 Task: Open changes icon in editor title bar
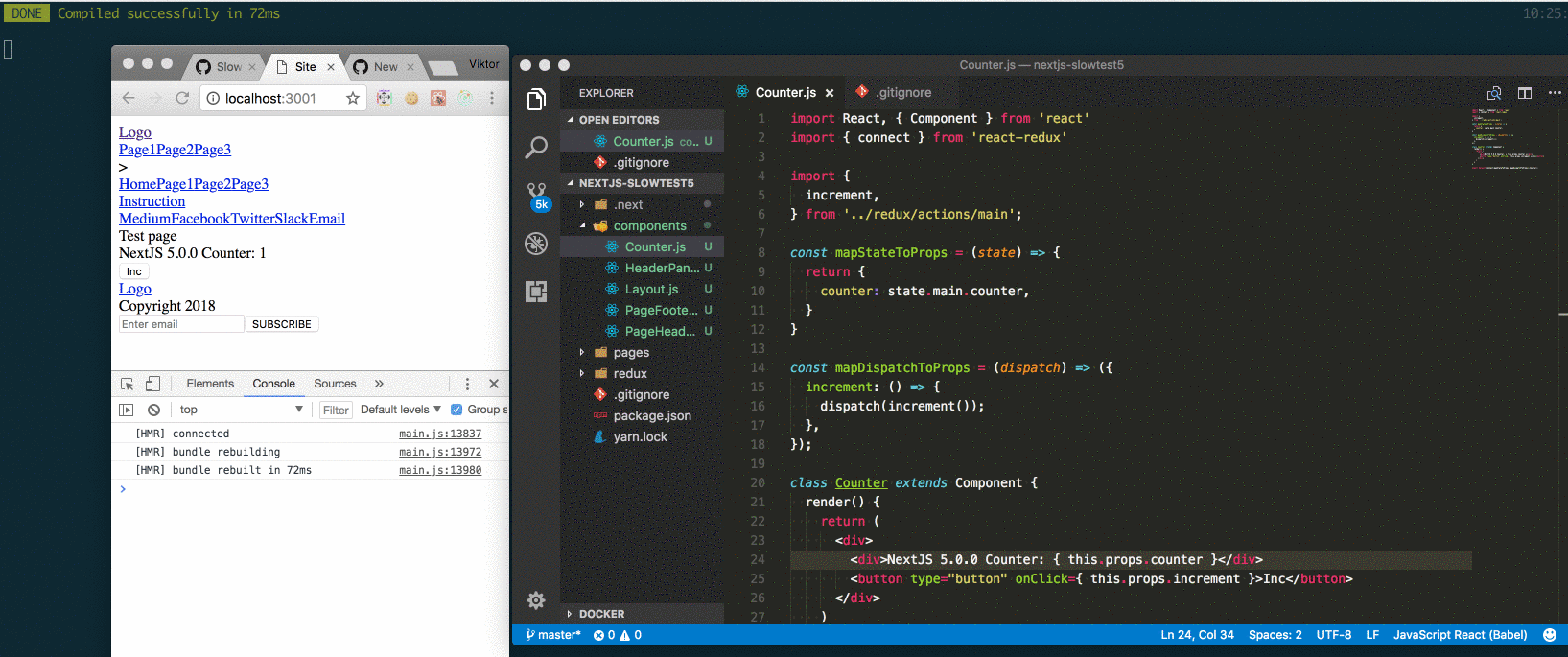(x=1494, y=93)
